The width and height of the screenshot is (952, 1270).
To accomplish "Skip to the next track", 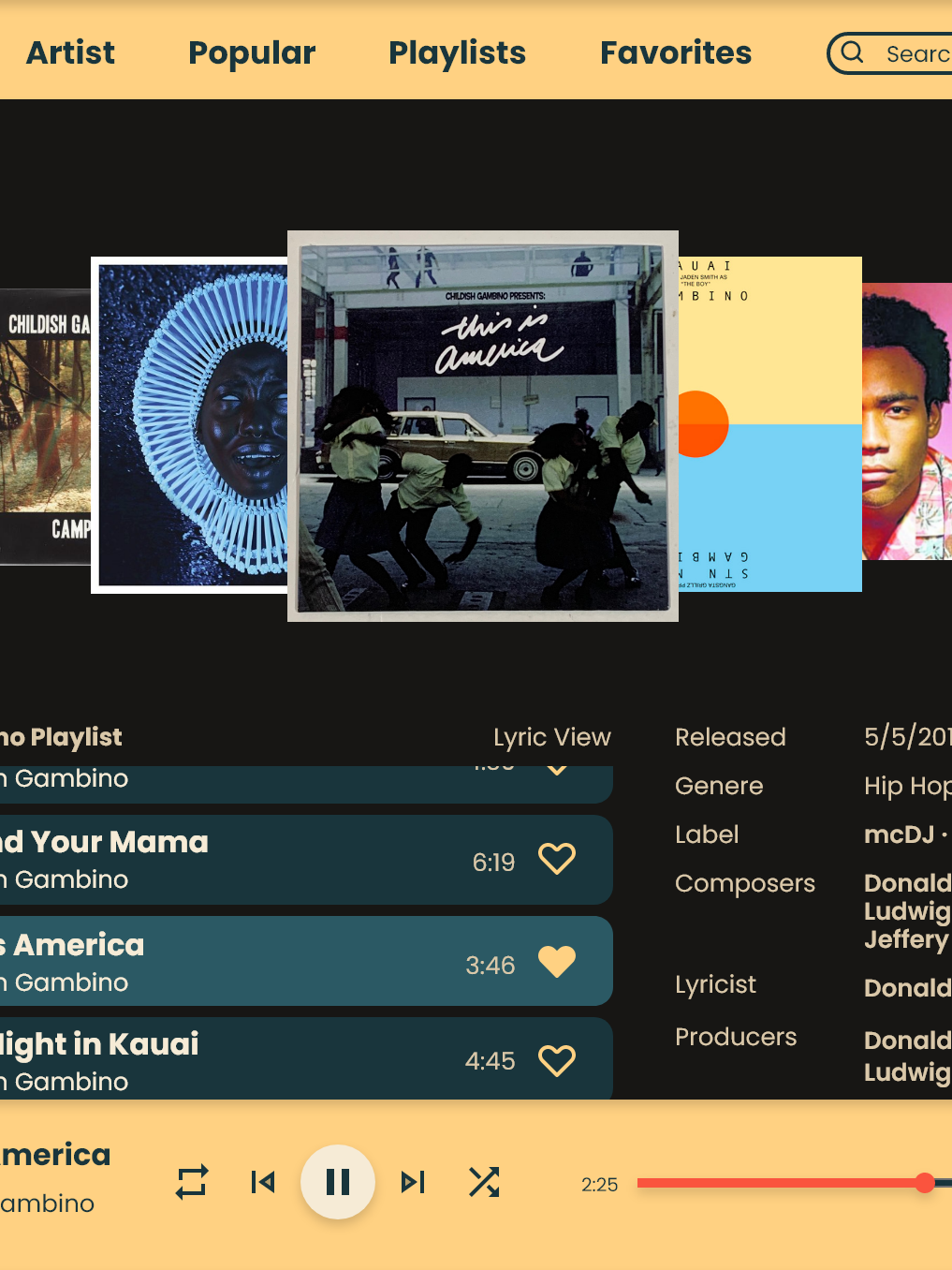I will (413, 1182).
